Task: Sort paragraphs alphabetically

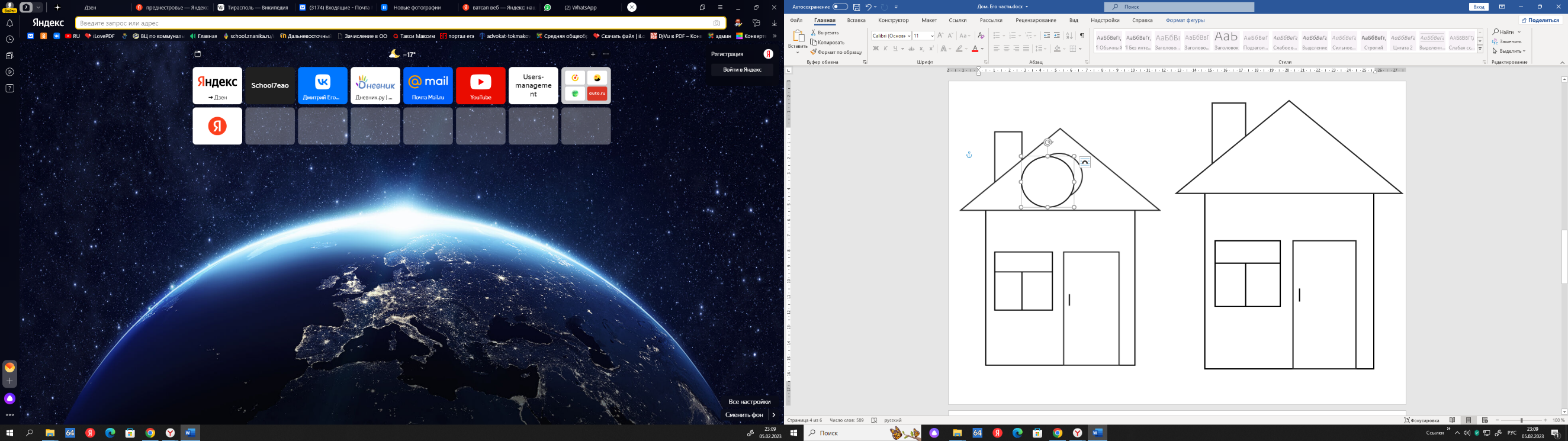Action: (x=1069, y=36)
